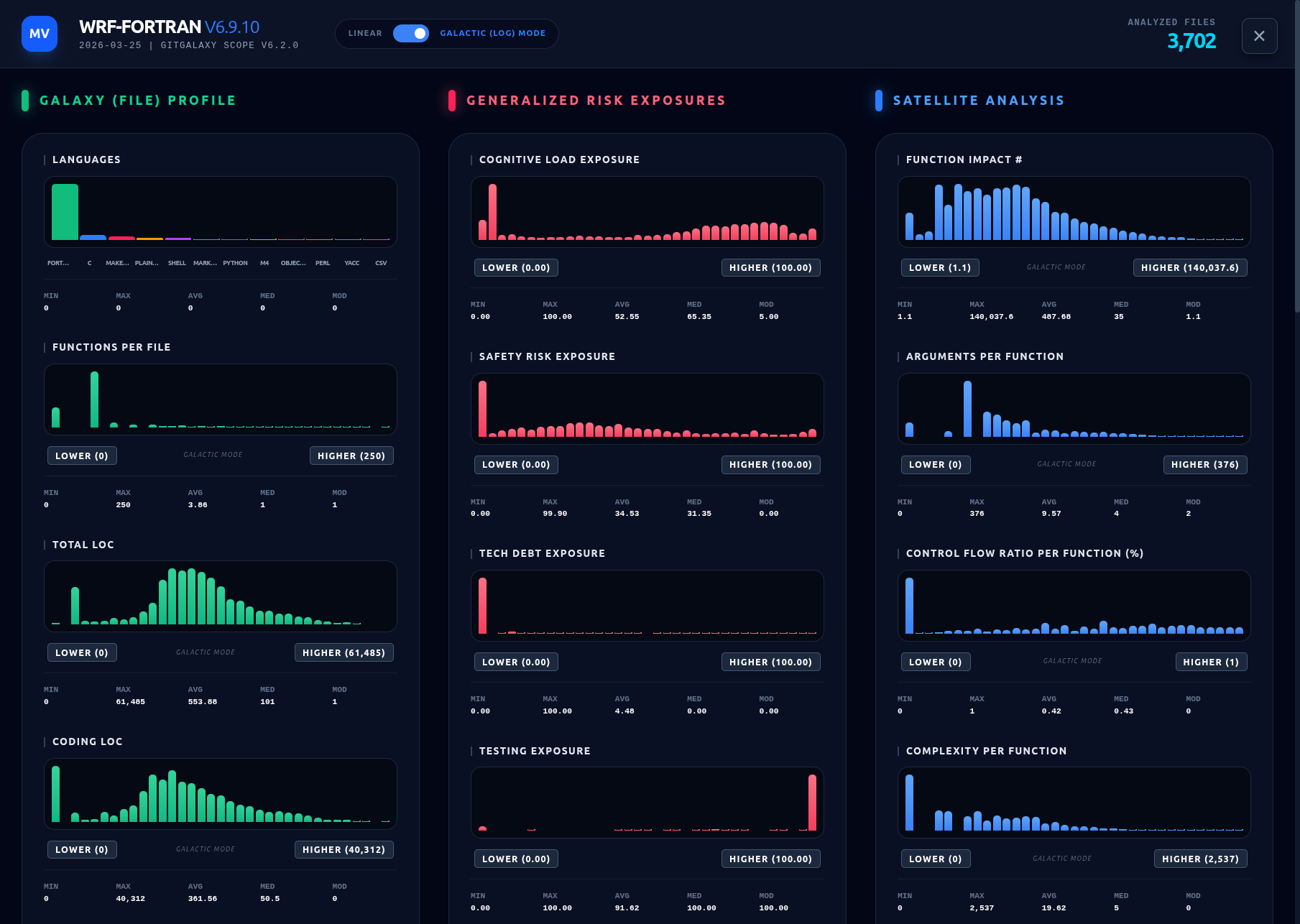Image resolution: width=1300 pixels, height=924 pixels.
Task: Click HIGHER (100.00) under Safety Risk Exposure
Action: [x=770, y=464]
